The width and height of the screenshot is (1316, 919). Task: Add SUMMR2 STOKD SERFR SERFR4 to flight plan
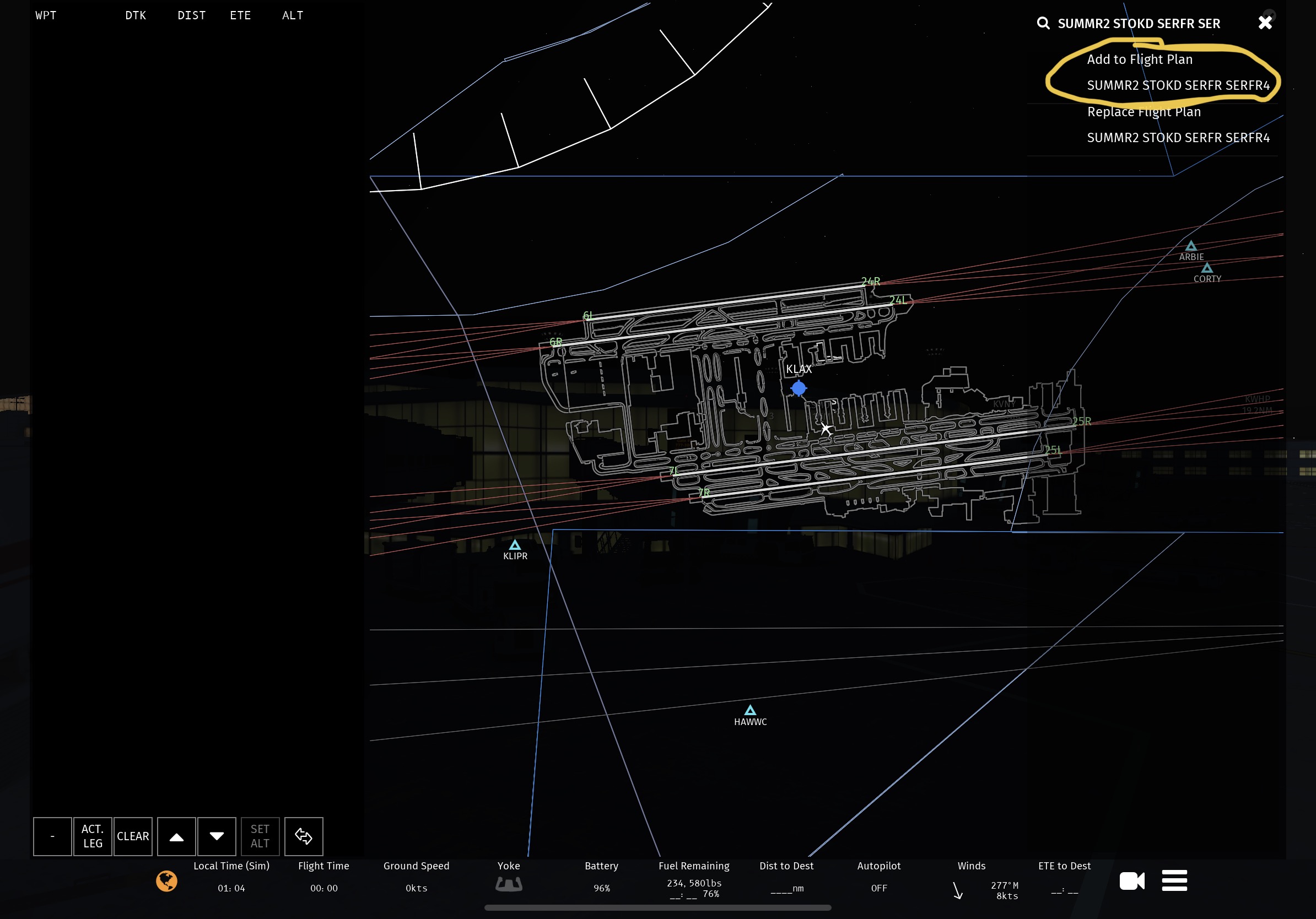pyautogui.click(x=1178, y=85)
